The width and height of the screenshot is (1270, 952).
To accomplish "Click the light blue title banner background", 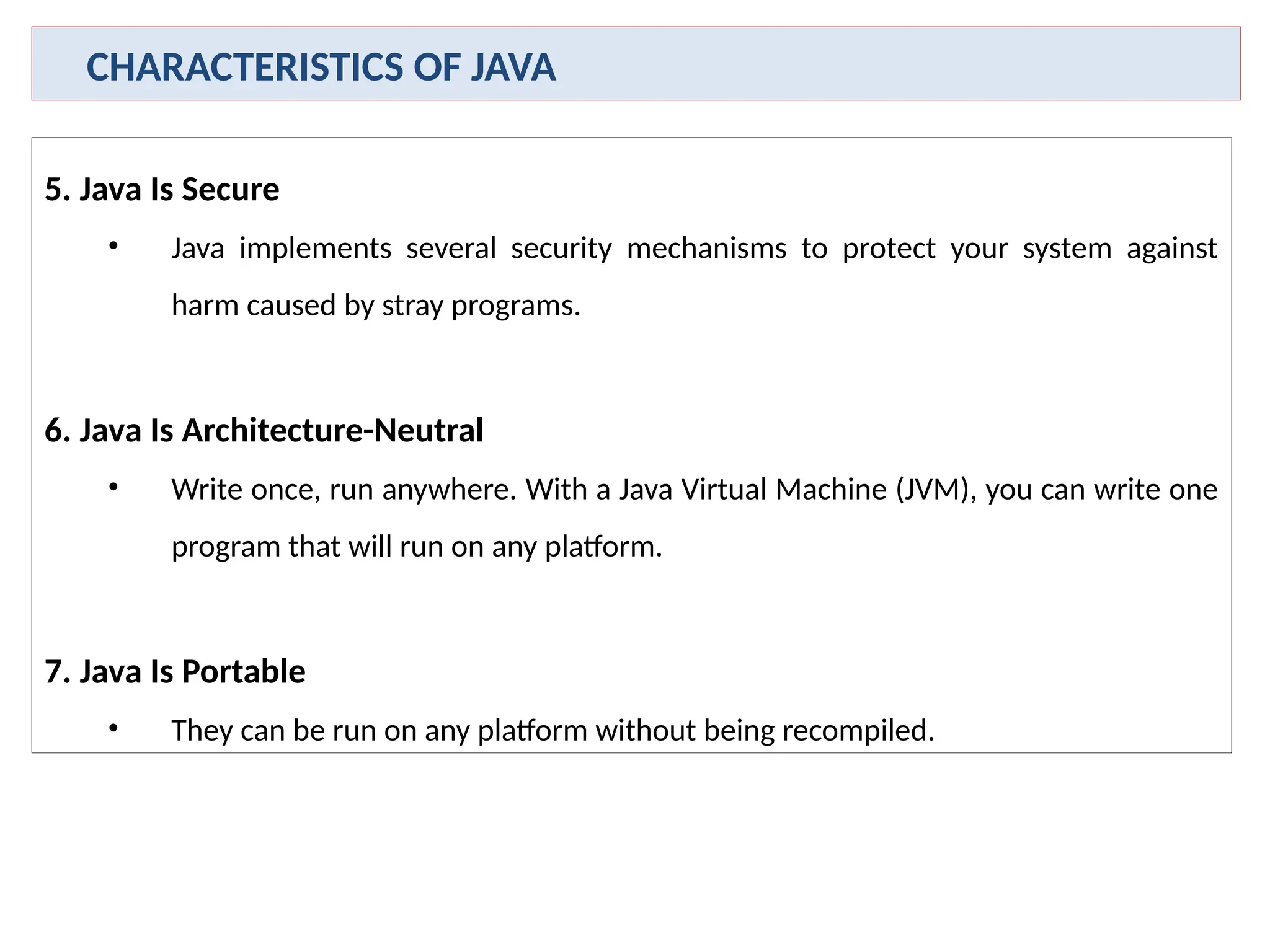I will [899, 64].
